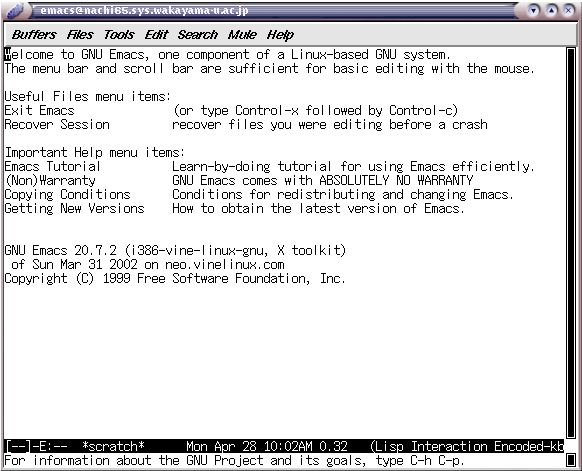Click the '[--]-E:--' status at mode line start
The height and width of the screenshot is (471, 582).
tap(36, 446)
